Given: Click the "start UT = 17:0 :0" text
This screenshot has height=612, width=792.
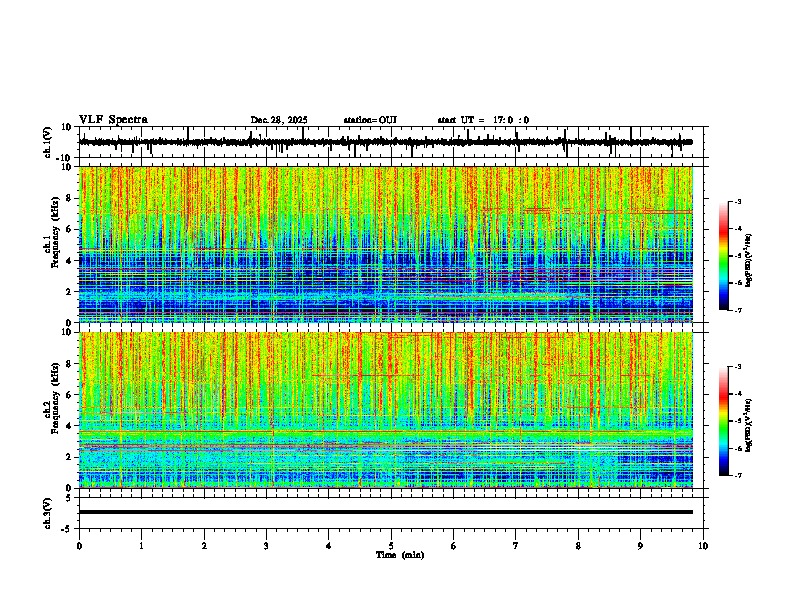Looking at the screenshot, I should [483, 120].
